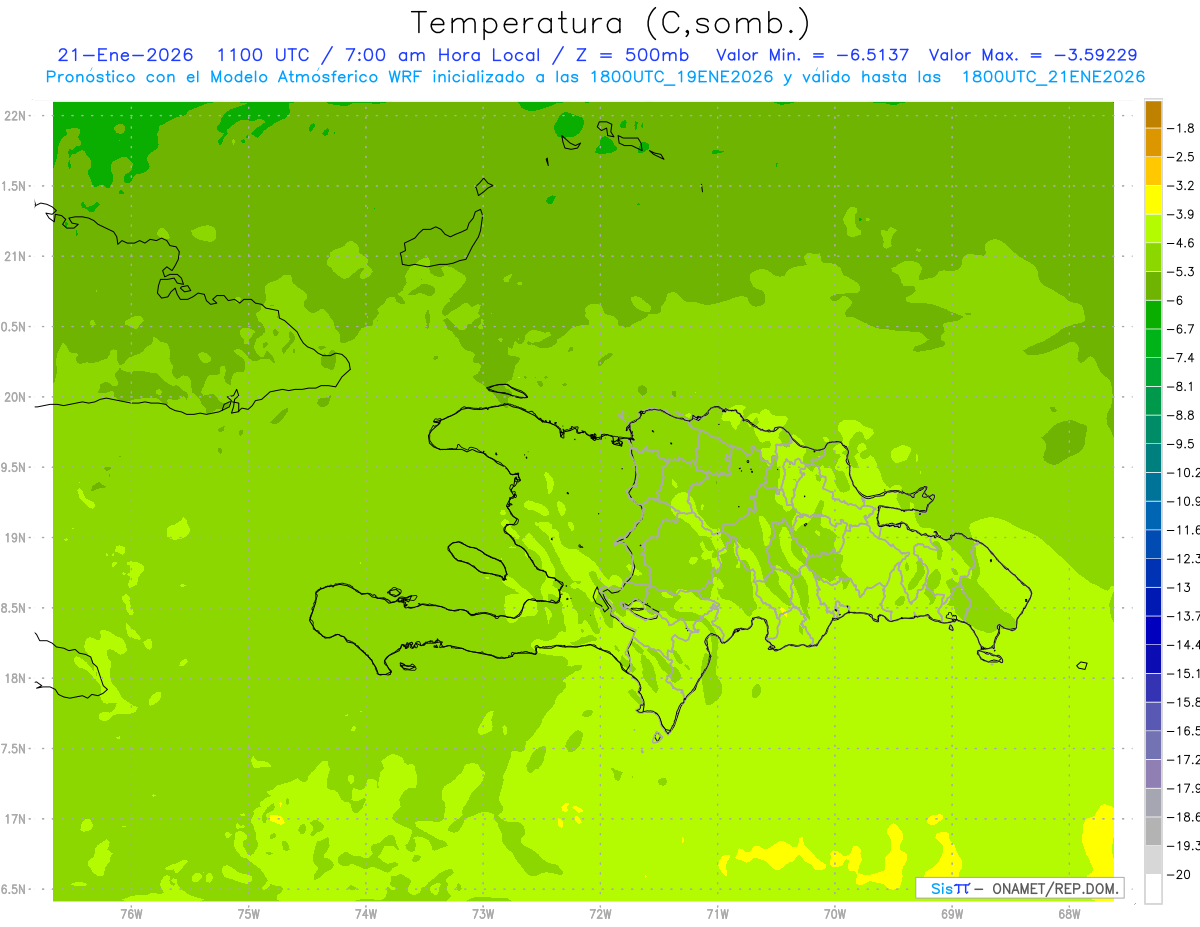Click the dark orange swatch above -1.8
Image resolution: width=1200 pixels, height=927 pixels.
tap(1153, 114)
